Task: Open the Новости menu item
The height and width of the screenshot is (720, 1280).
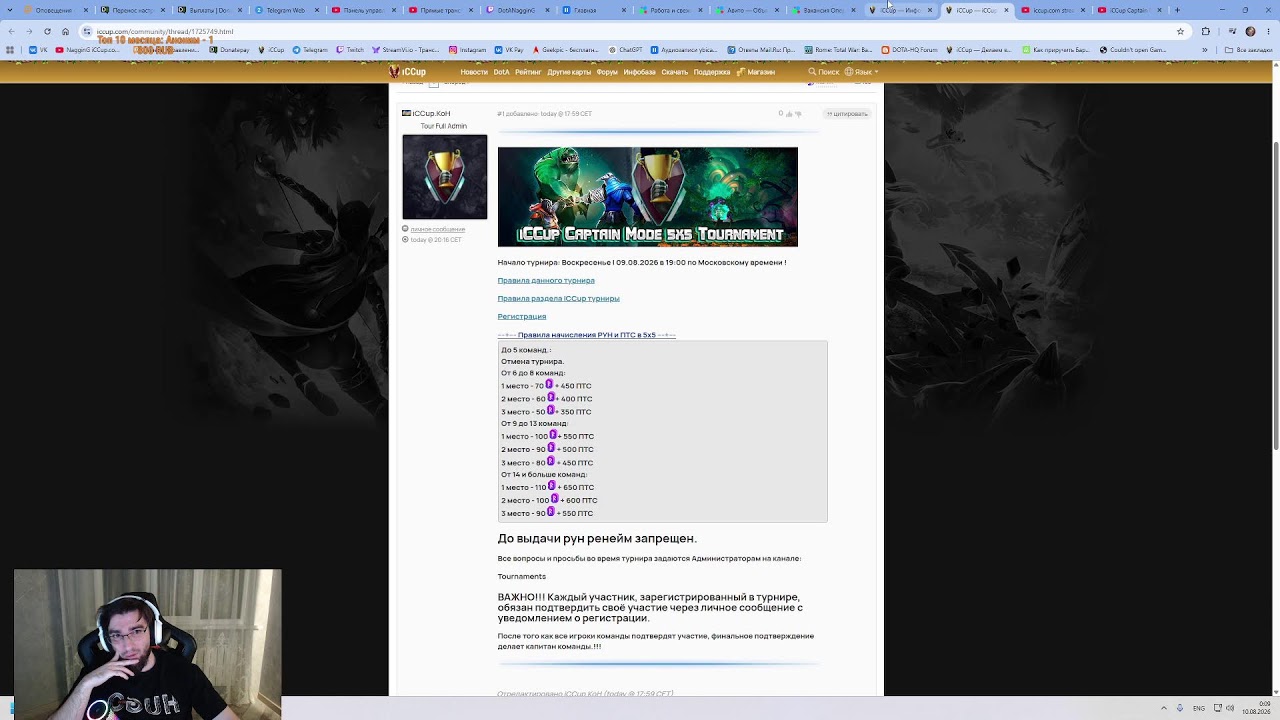Action: click(x=474, y=72)
